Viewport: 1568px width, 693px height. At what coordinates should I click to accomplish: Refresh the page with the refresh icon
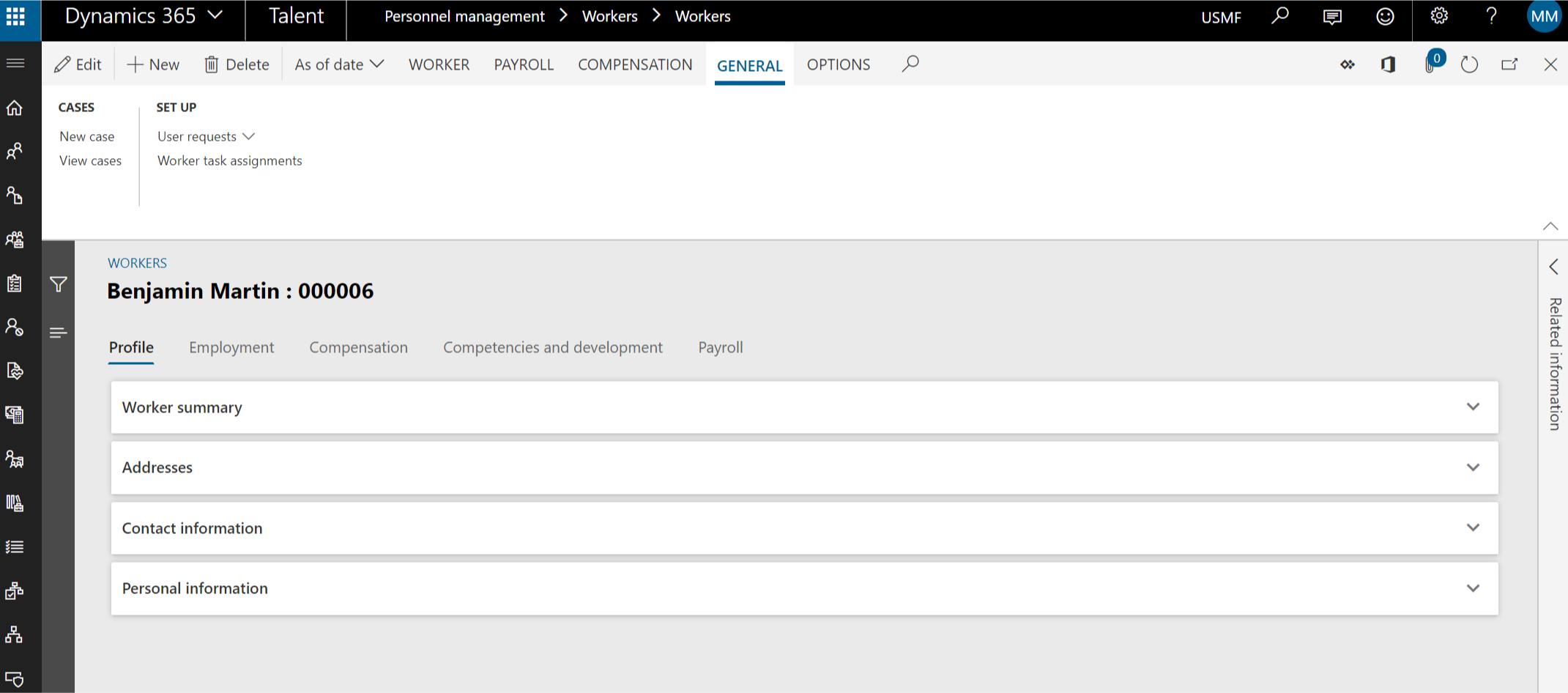pos(1470,64)
